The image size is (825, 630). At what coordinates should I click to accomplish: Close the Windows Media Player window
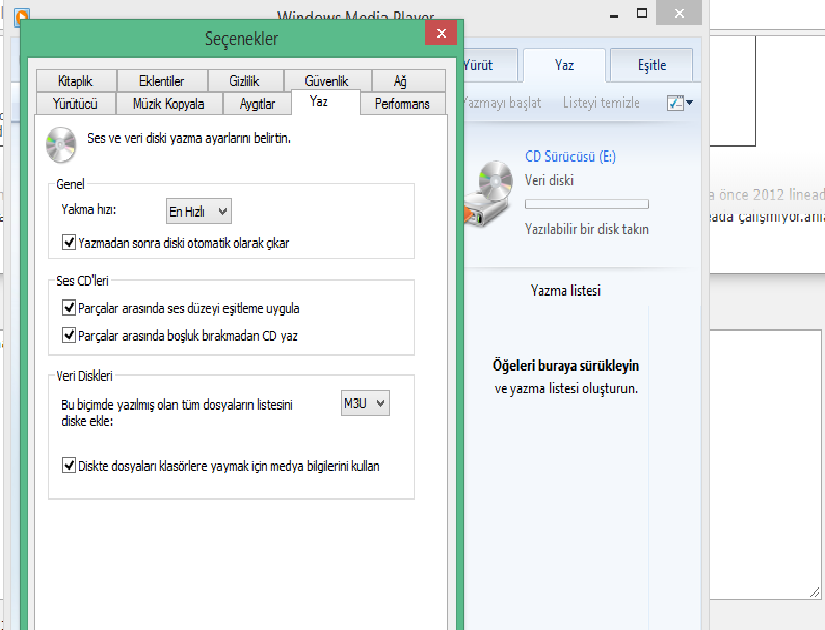pyautogui.click(x=679, y=13)
